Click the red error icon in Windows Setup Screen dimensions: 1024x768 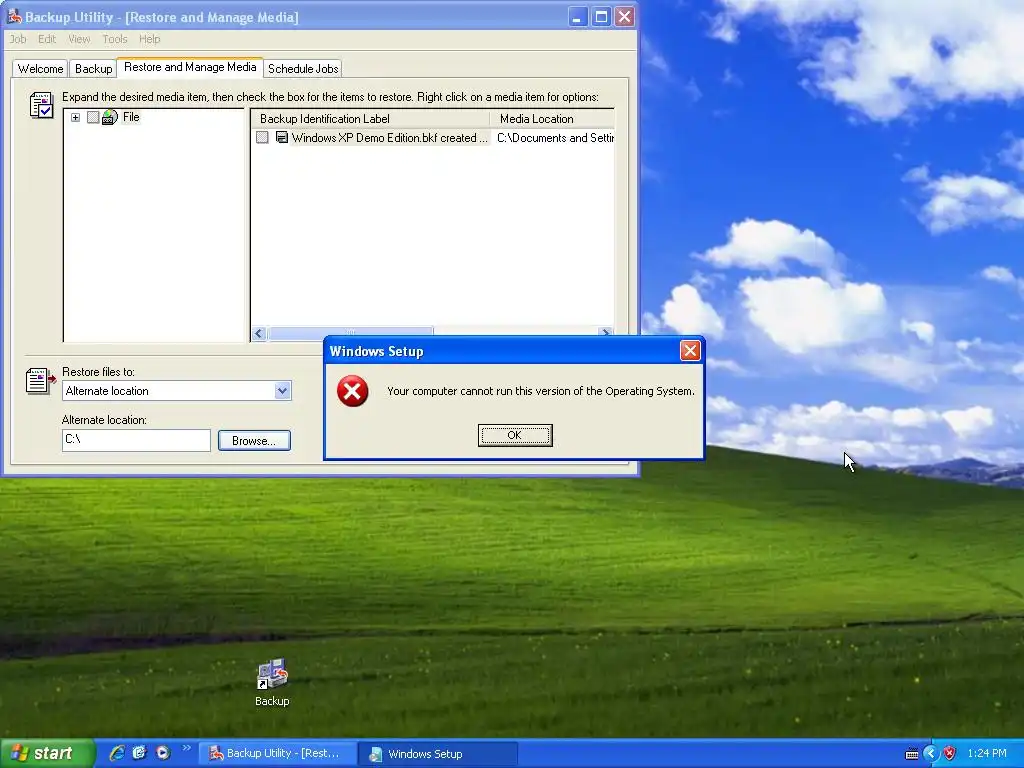[x=352, y=391]
